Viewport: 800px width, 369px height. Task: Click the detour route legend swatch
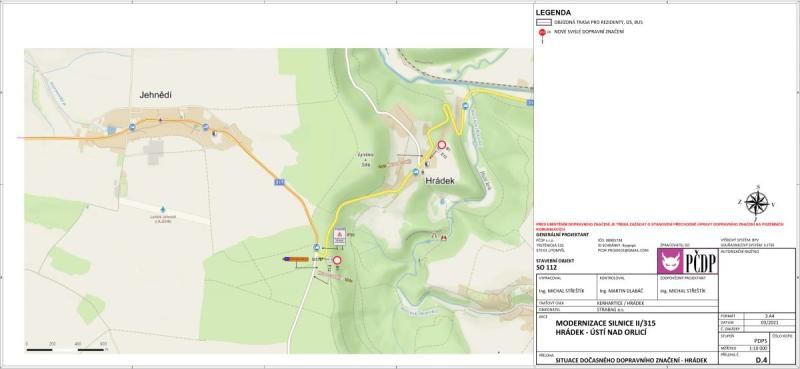pos(543,22)
